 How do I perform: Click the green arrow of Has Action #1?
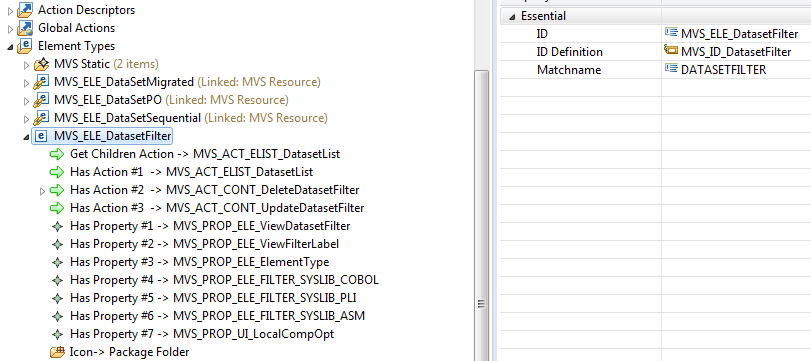point(57,172)
